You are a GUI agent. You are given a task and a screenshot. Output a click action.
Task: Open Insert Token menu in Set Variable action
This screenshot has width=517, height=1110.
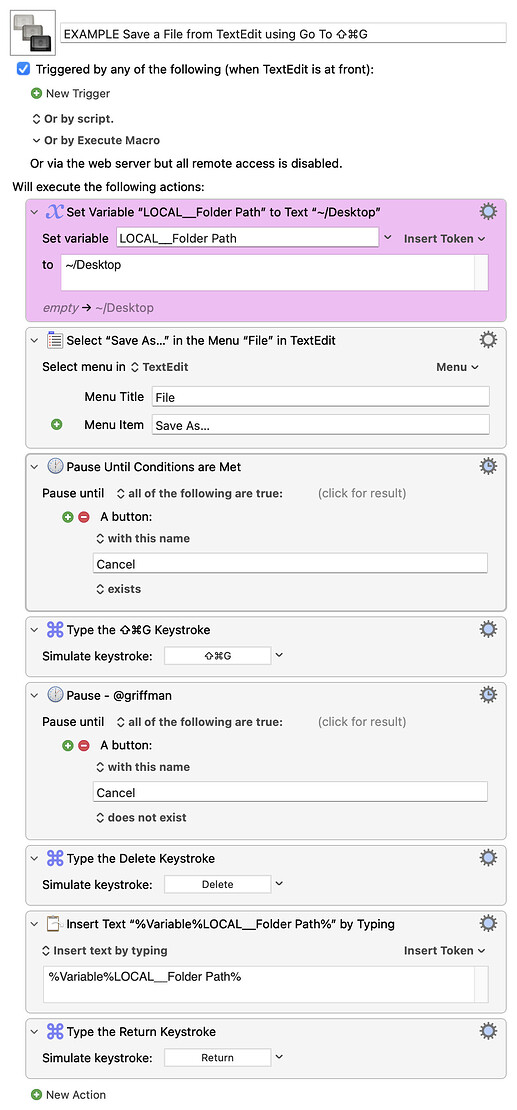[444, 239]
